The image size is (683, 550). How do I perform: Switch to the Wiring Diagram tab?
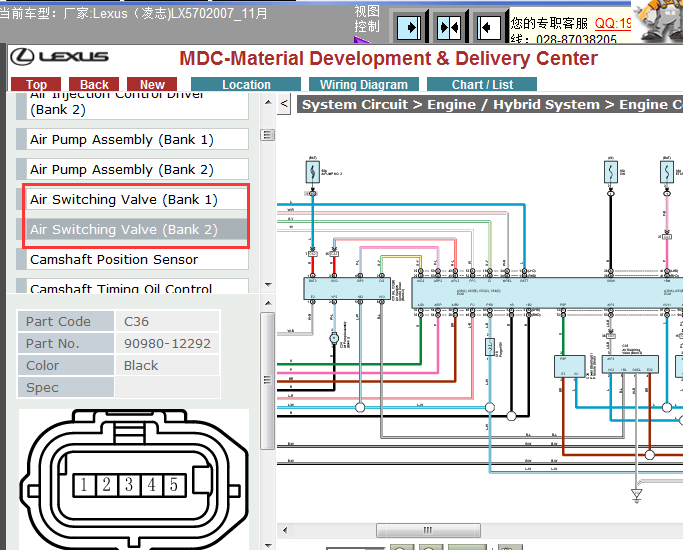point(364,84)
